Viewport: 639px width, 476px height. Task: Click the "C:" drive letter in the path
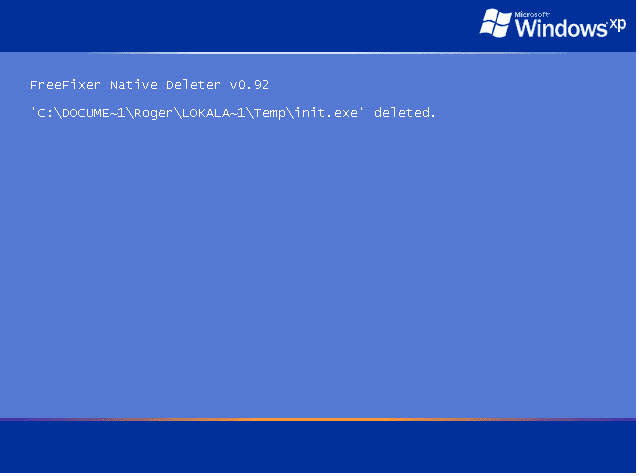tap(45, 113)
